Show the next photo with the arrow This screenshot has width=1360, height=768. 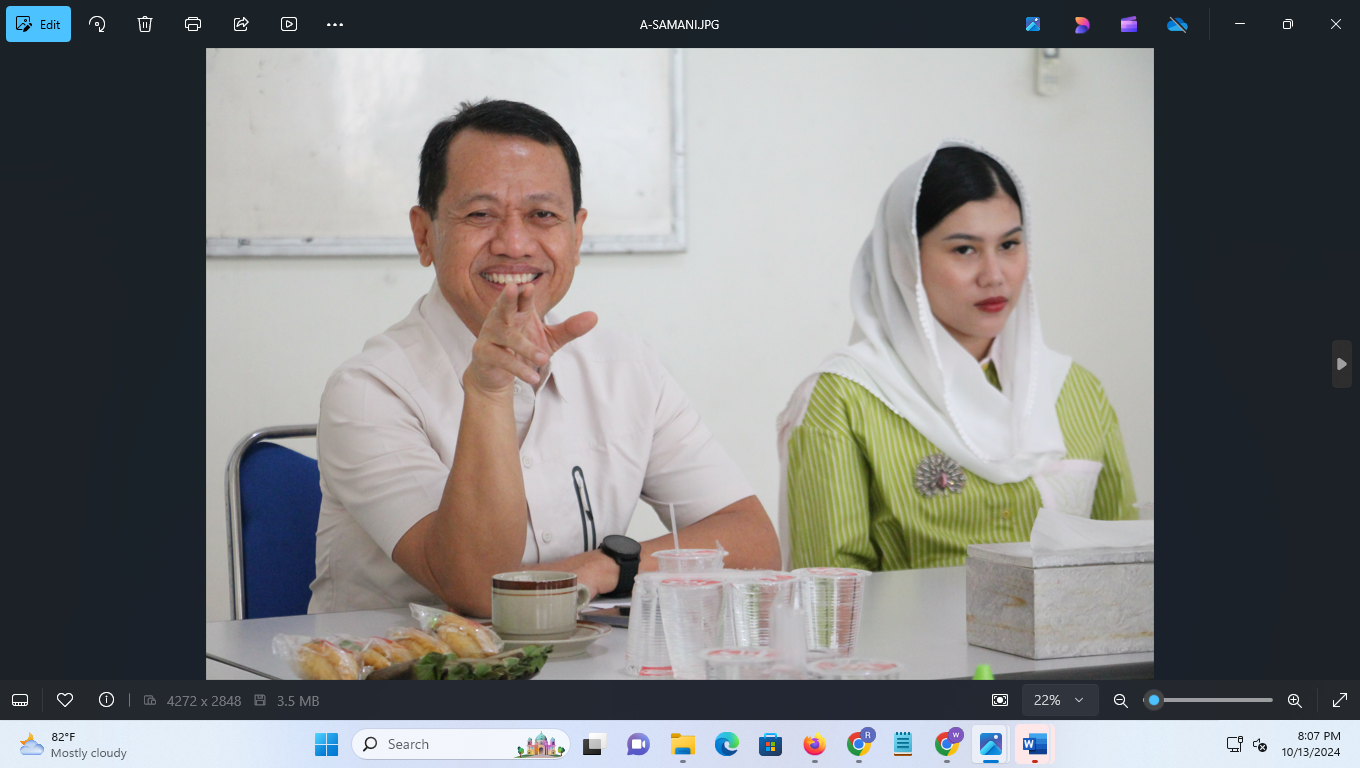(1341, 364)
